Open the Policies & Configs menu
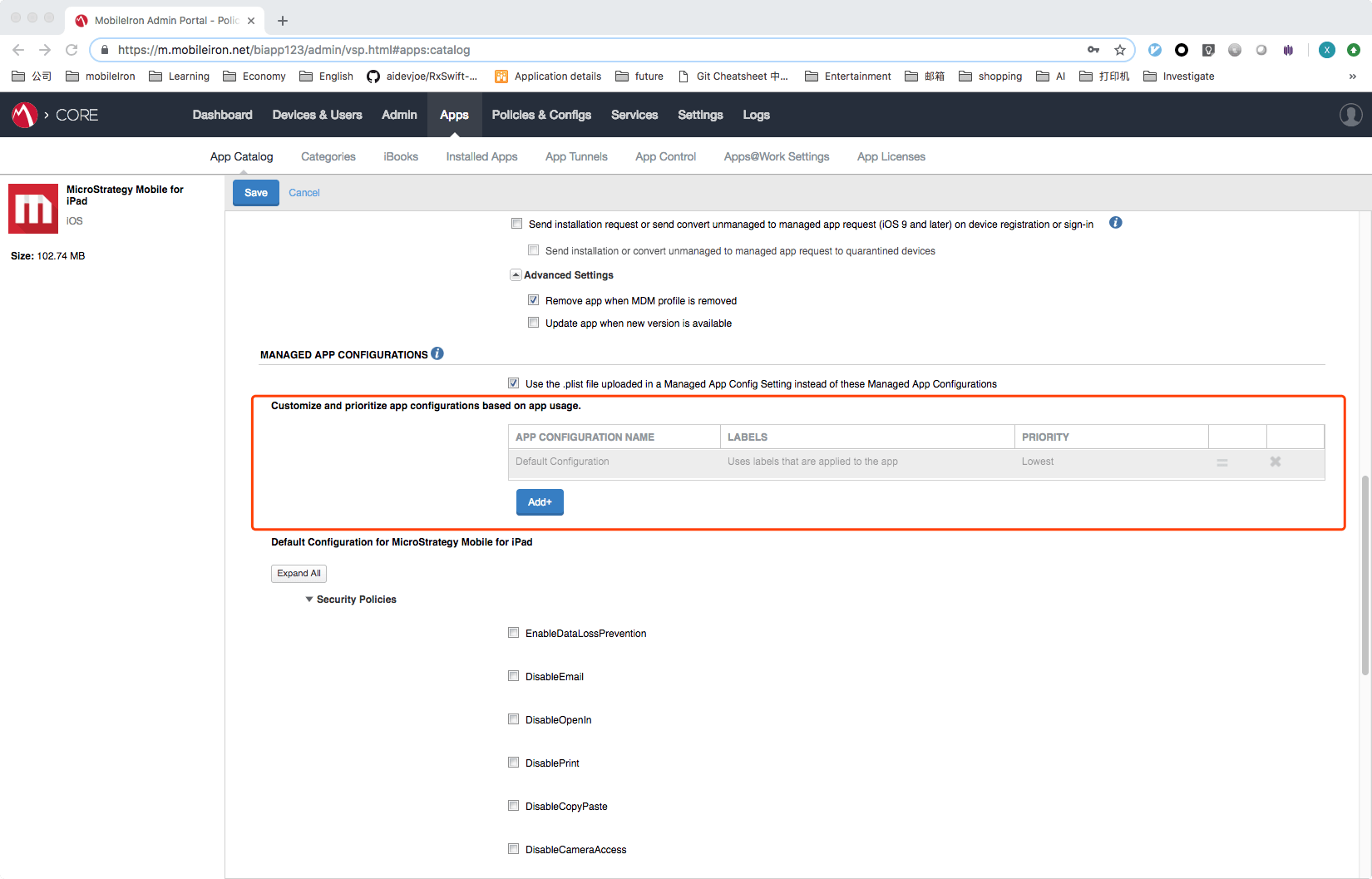1372x879 pixels. (541, 115)
